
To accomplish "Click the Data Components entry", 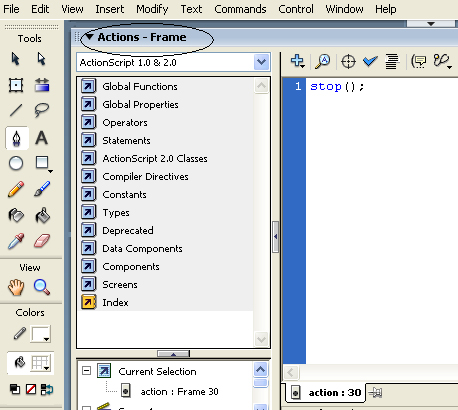I will [x=142, y=249].
